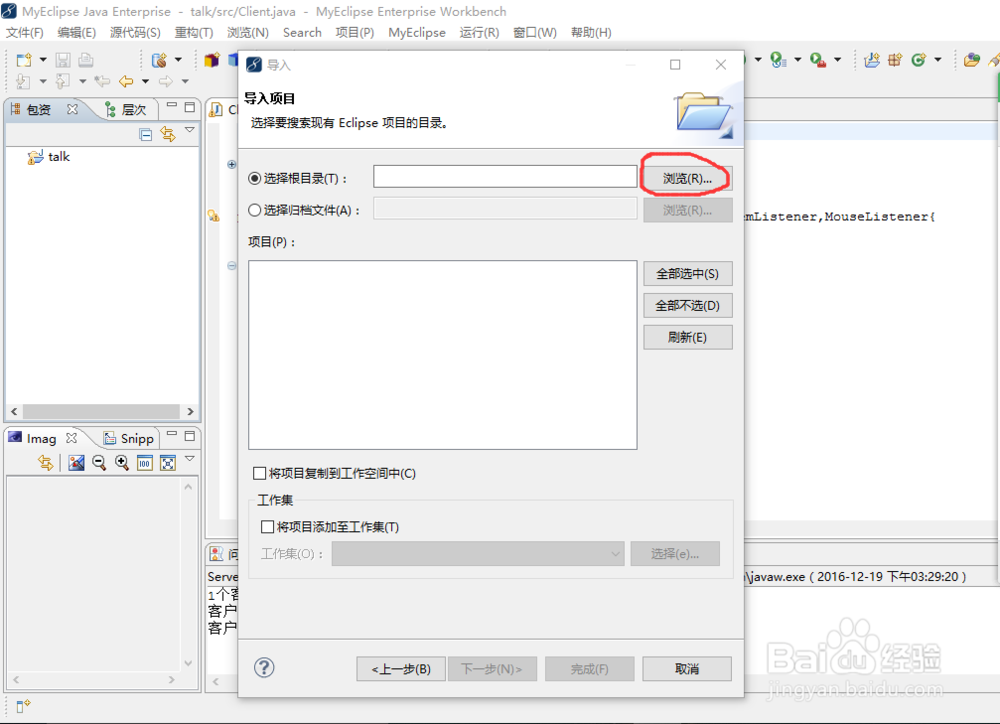The height and width of the screenshot is (724, 1000).
Task: Click the New Java project icon
Action: [x=872, y=60]
